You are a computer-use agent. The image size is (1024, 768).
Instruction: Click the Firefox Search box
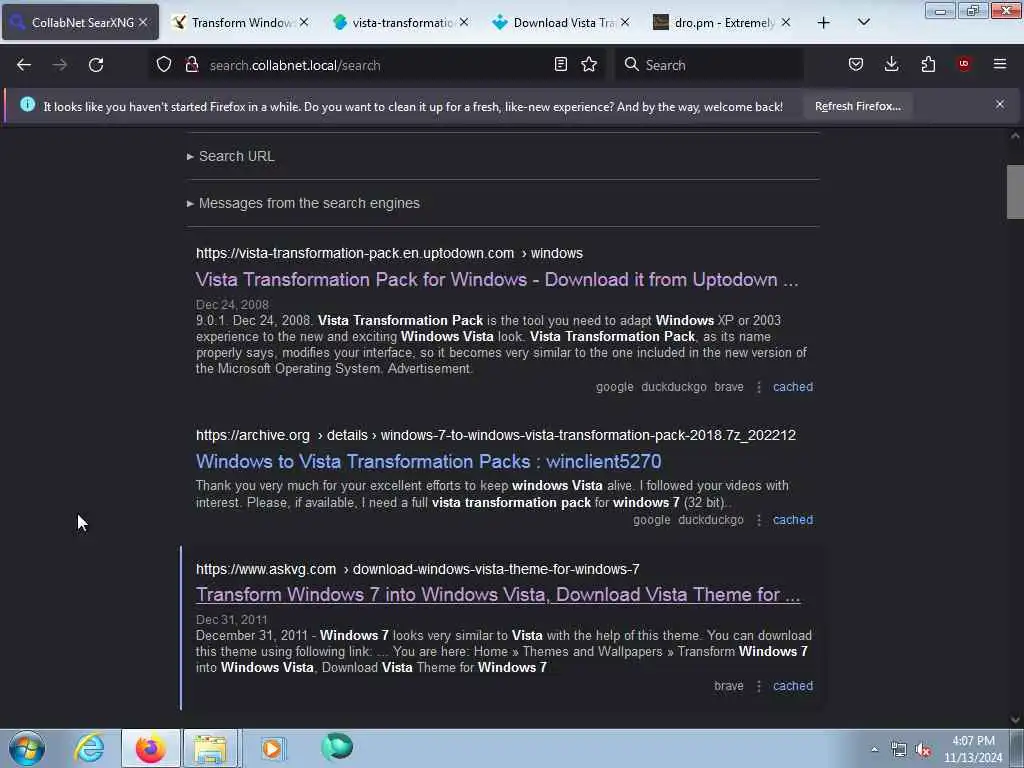tap(709, 65)
